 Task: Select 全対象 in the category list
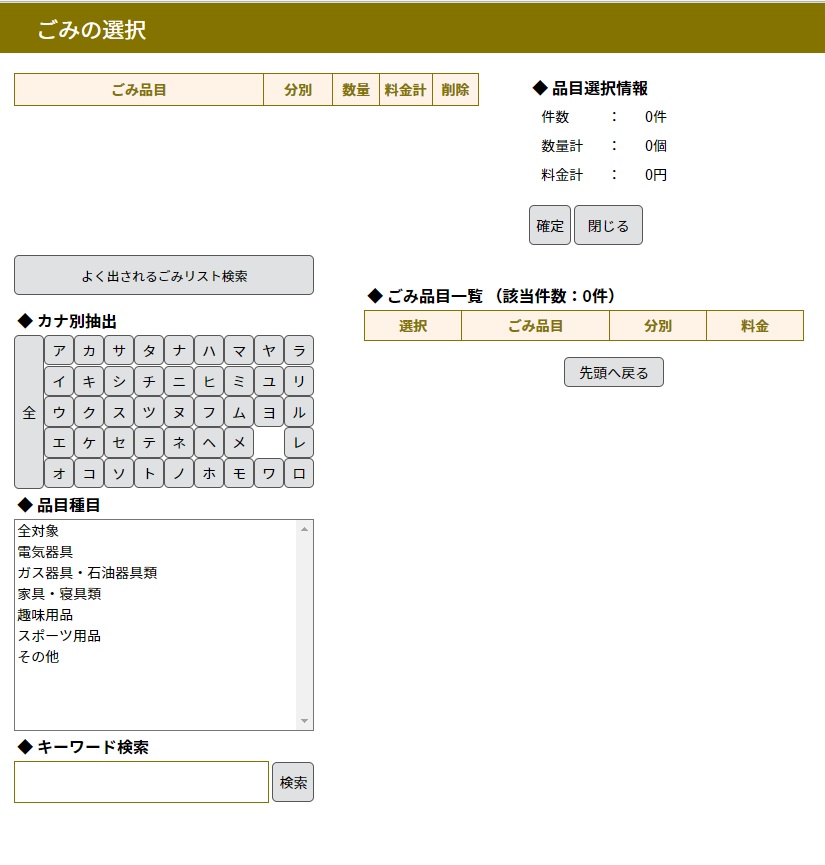[156, 531]
